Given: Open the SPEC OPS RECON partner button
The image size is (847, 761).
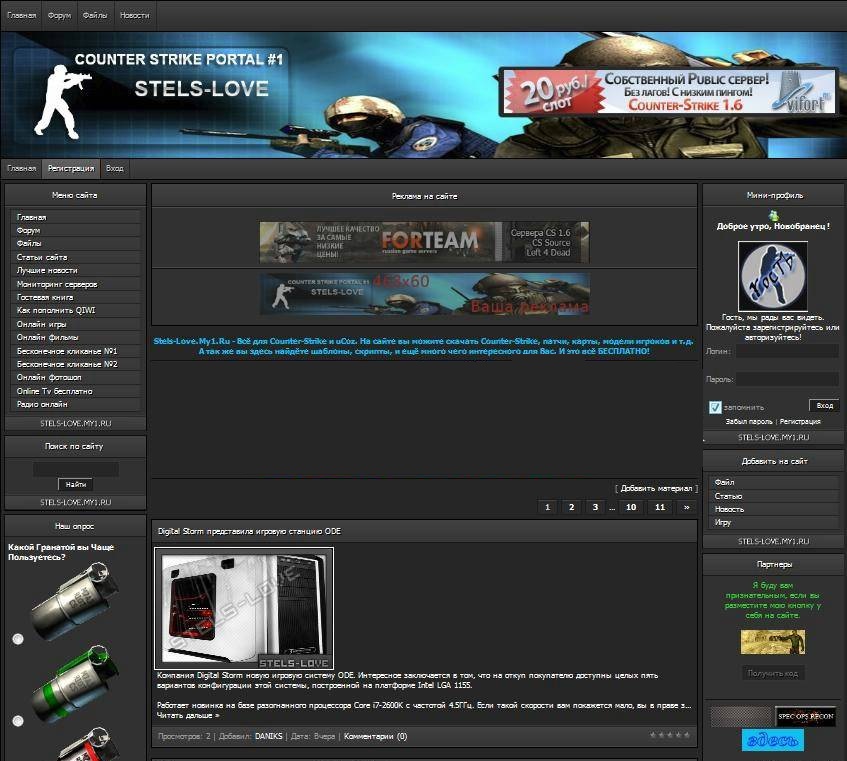Looking at the screenshot, I should tap(805, 716).
